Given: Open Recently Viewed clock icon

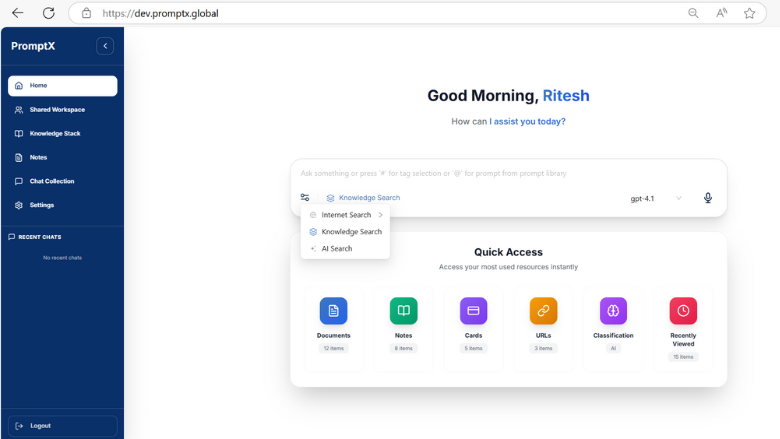Looking at the screenshot, I should point(683,311).
